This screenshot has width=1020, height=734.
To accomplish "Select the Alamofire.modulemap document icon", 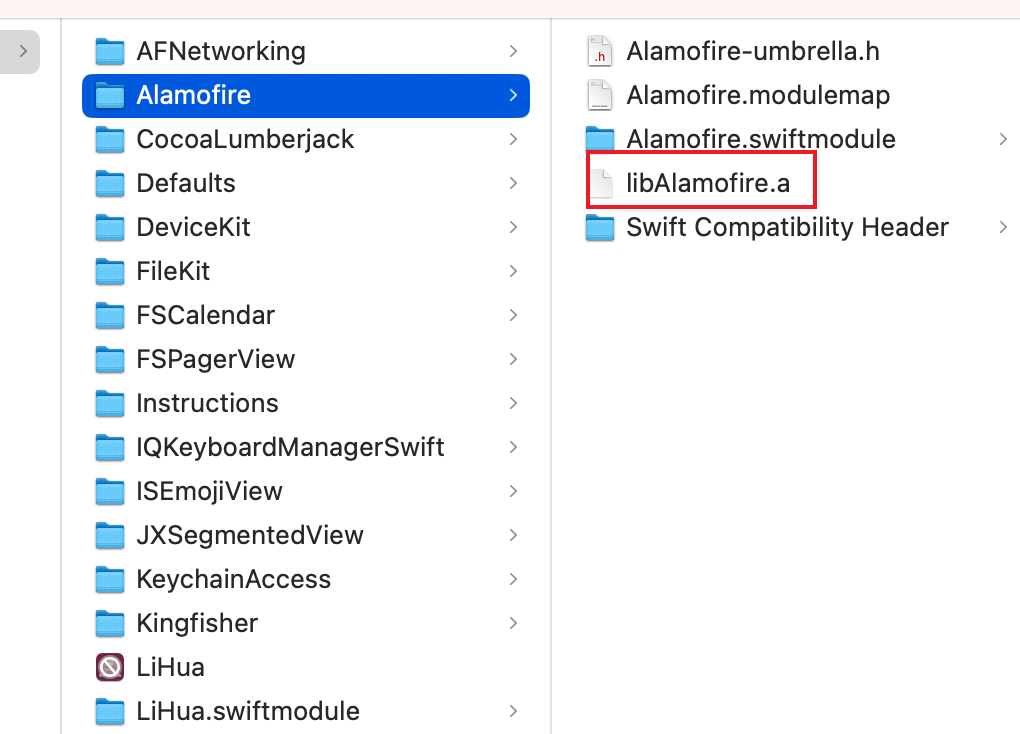I will coord(599,95).
